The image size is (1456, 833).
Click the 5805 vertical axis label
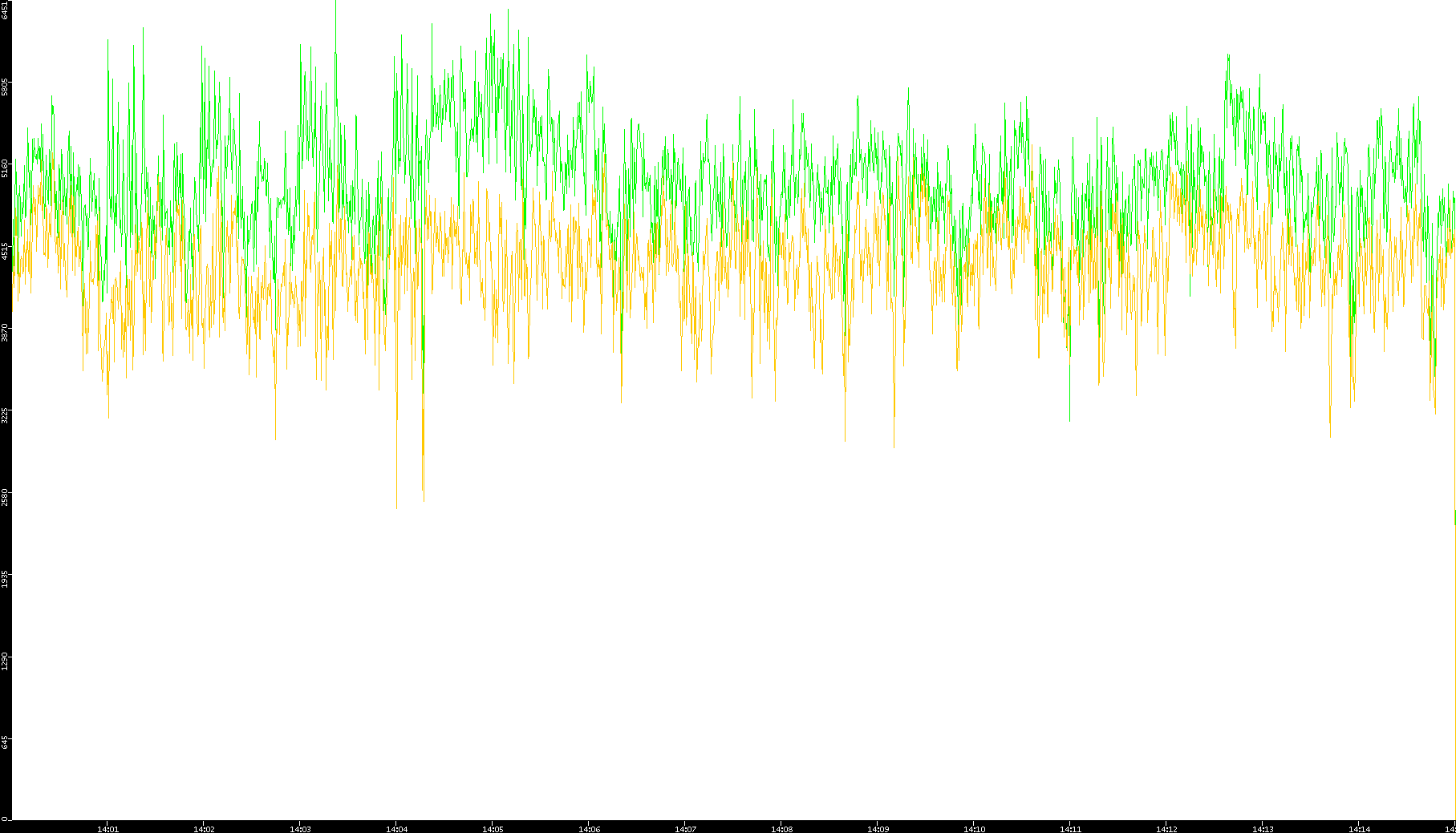click(6, 87)
